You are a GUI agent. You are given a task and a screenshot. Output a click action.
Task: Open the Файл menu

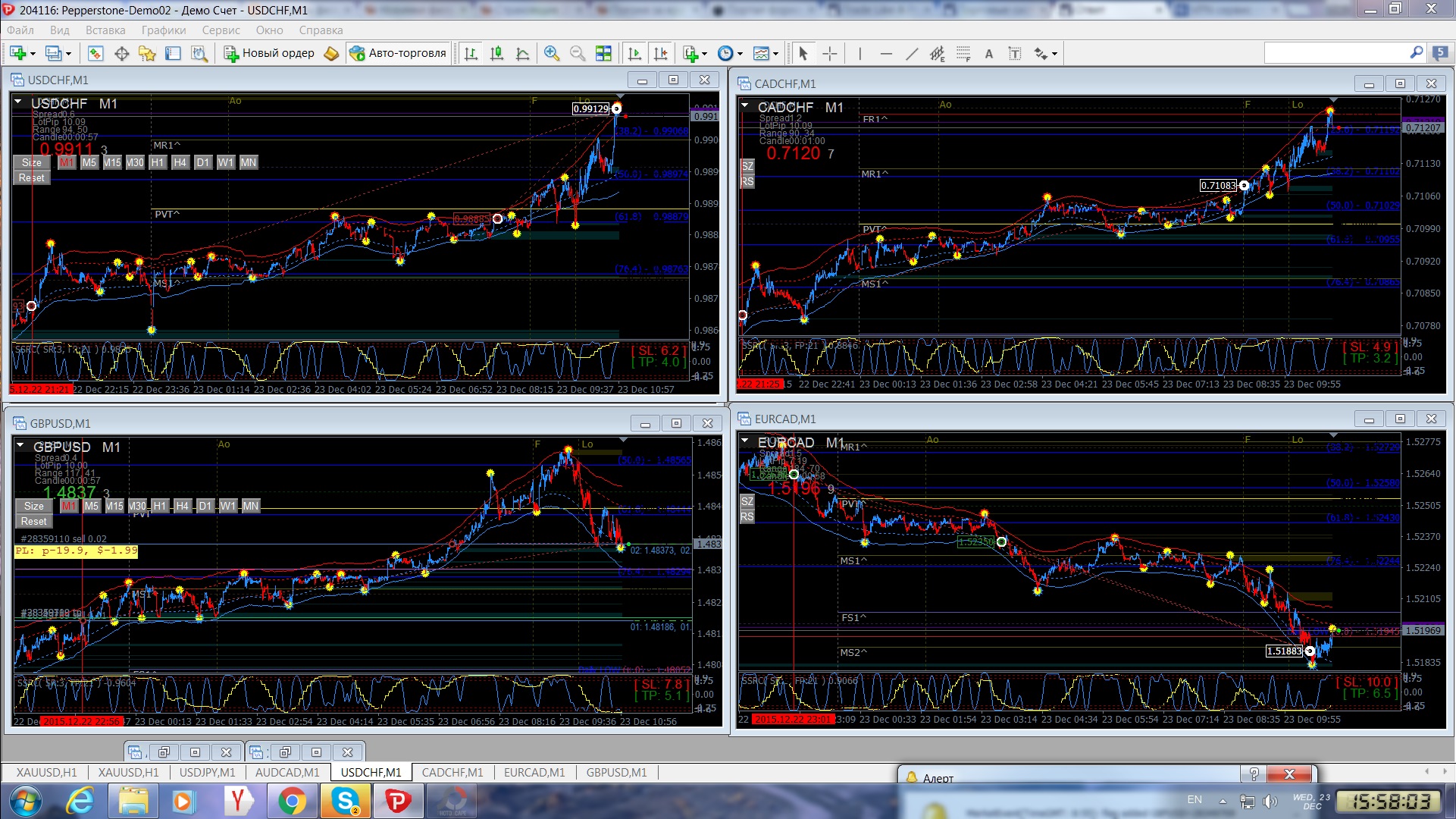point(20,30)
